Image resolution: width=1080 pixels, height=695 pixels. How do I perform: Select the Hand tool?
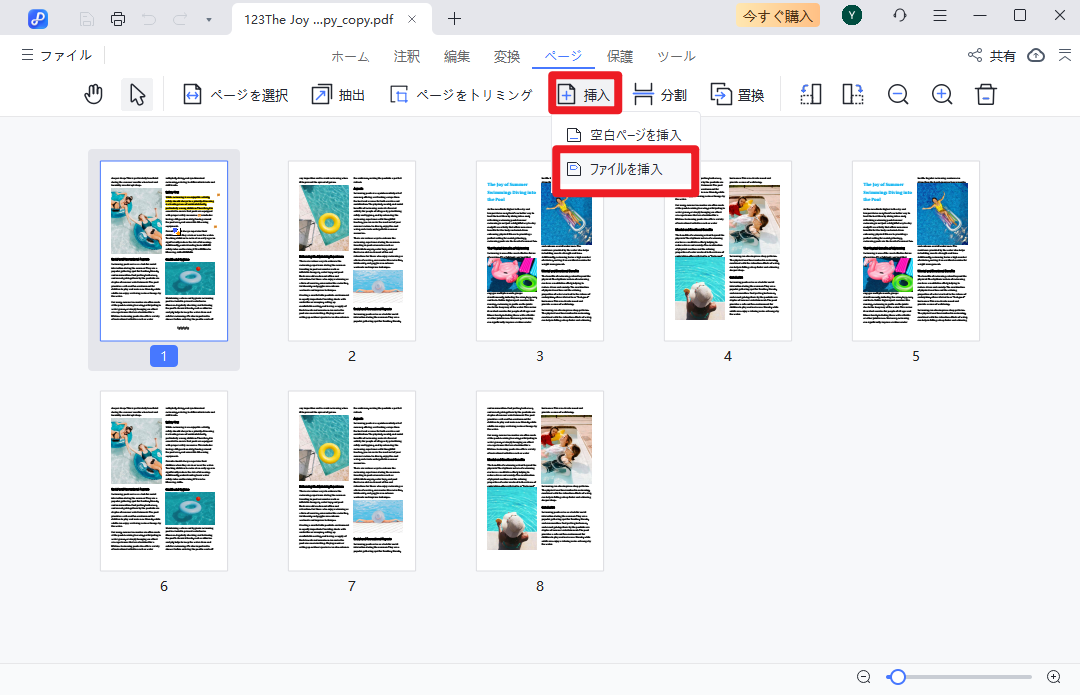(x=93, y=95)
